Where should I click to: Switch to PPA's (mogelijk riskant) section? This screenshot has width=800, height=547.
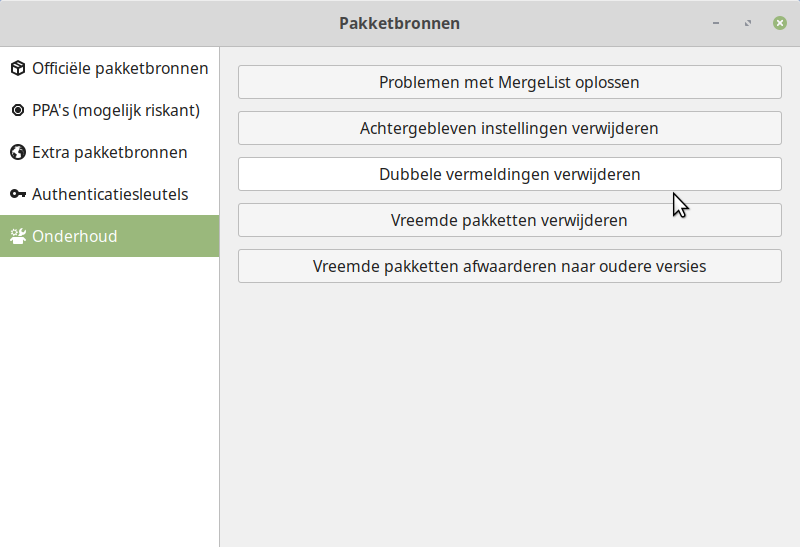pos(110,110)
